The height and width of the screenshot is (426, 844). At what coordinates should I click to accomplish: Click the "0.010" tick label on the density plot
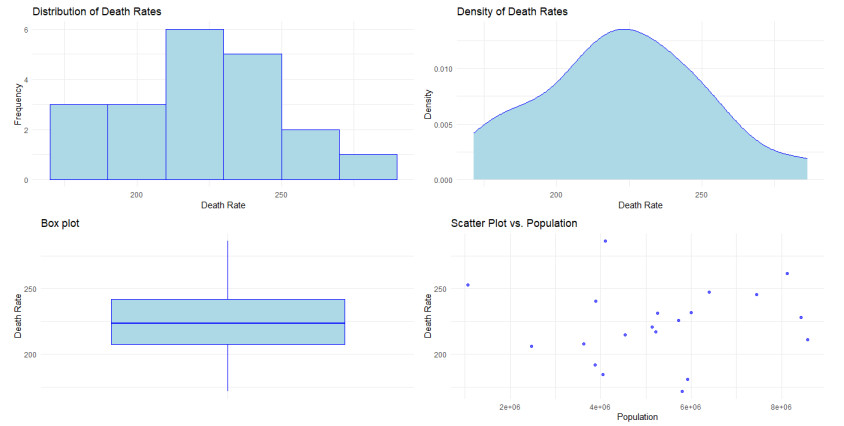point(439,69)
